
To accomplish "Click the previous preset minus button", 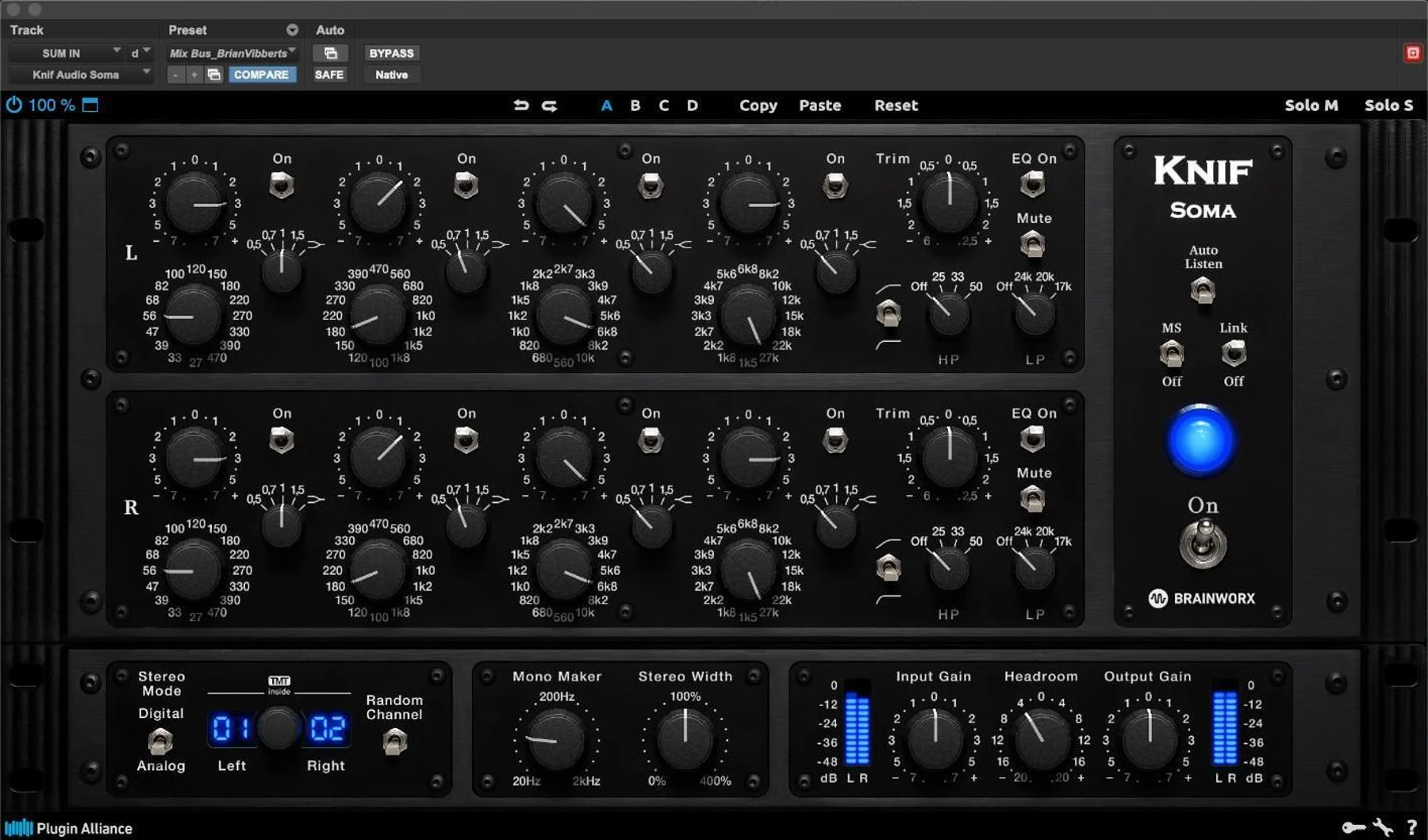I will click(x=175, y=75).
